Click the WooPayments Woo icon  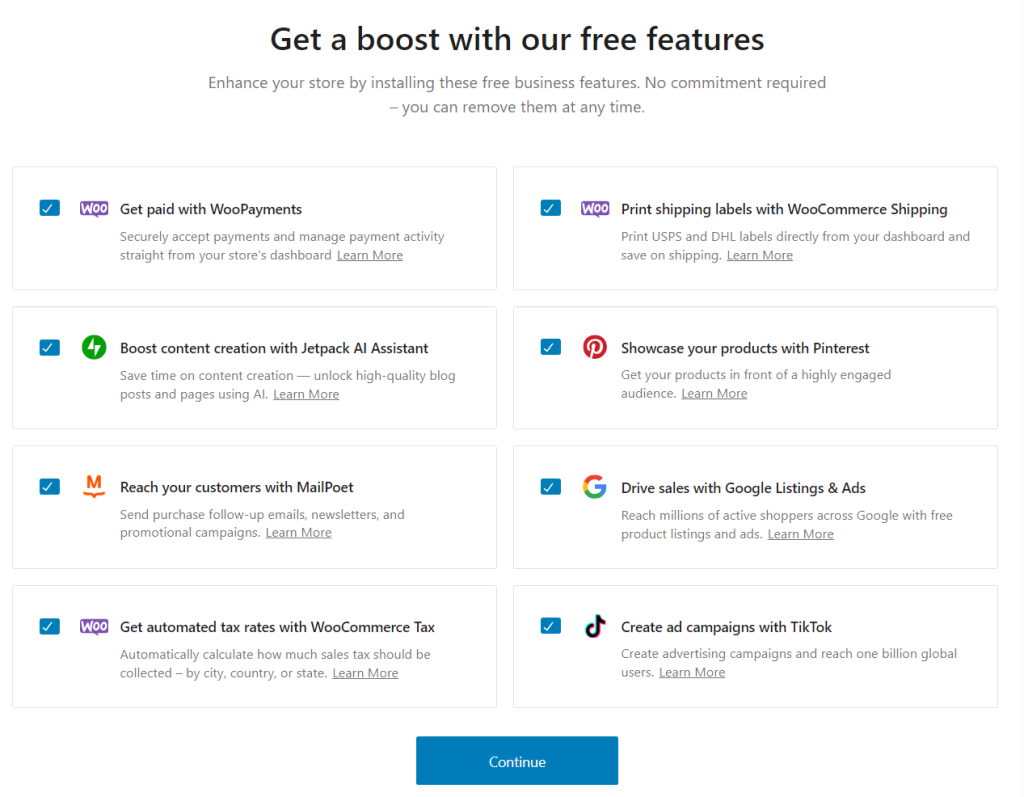pyautogui.click(x=93, y=208)
